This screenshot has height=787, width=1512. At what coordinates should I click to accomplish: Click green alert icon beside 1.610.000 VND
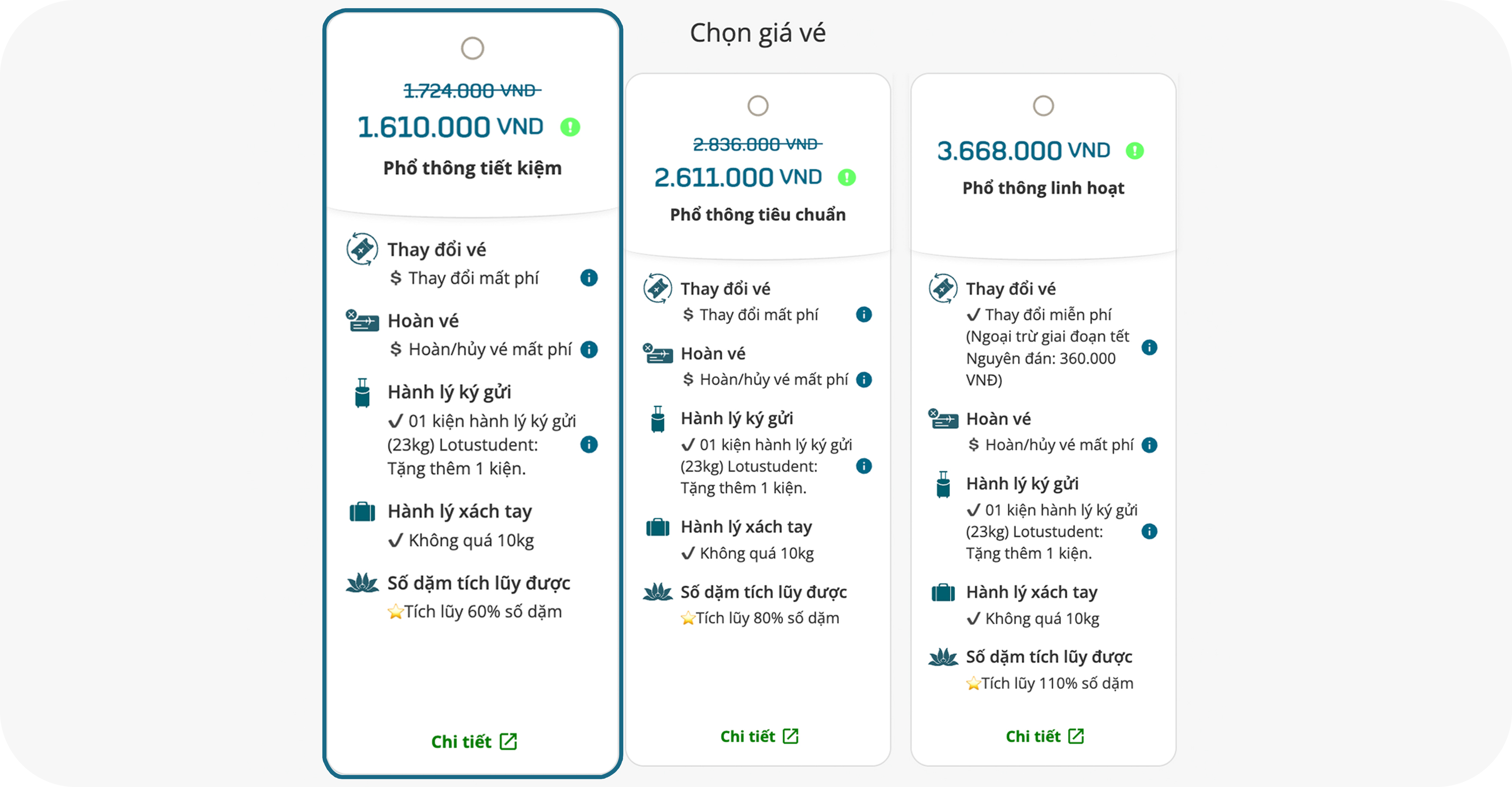[570, 127]
